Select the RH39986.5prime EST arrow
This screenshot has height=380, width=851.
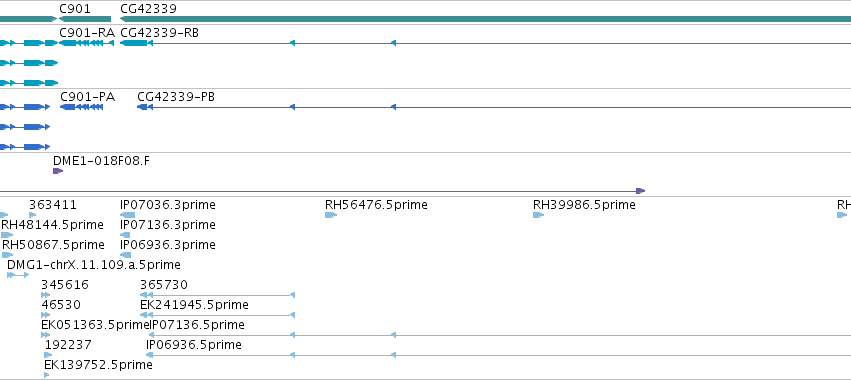[538, 215]
